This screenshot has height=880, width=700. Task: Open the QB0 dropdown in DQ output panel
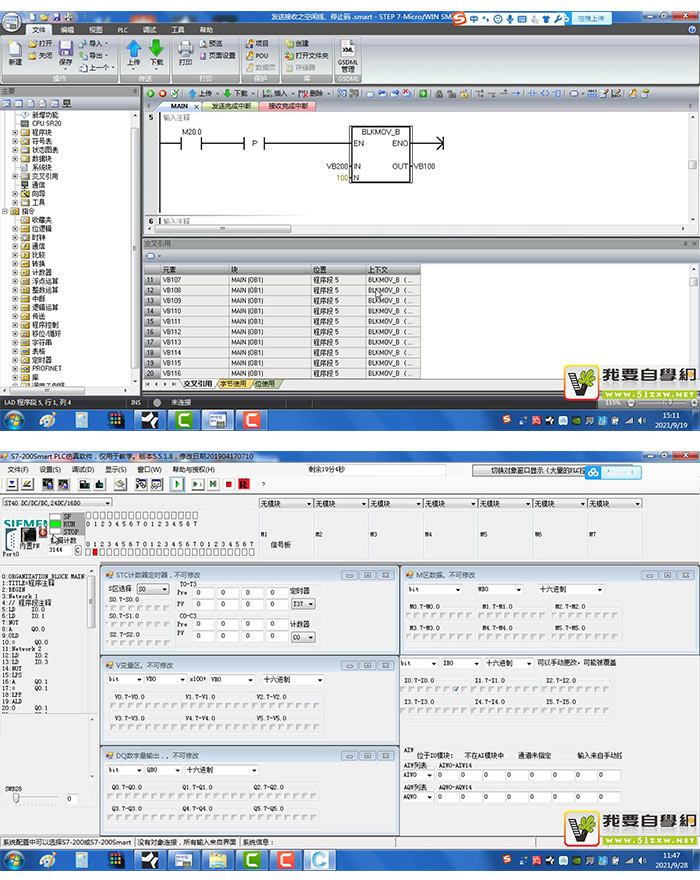pos(162,770)
